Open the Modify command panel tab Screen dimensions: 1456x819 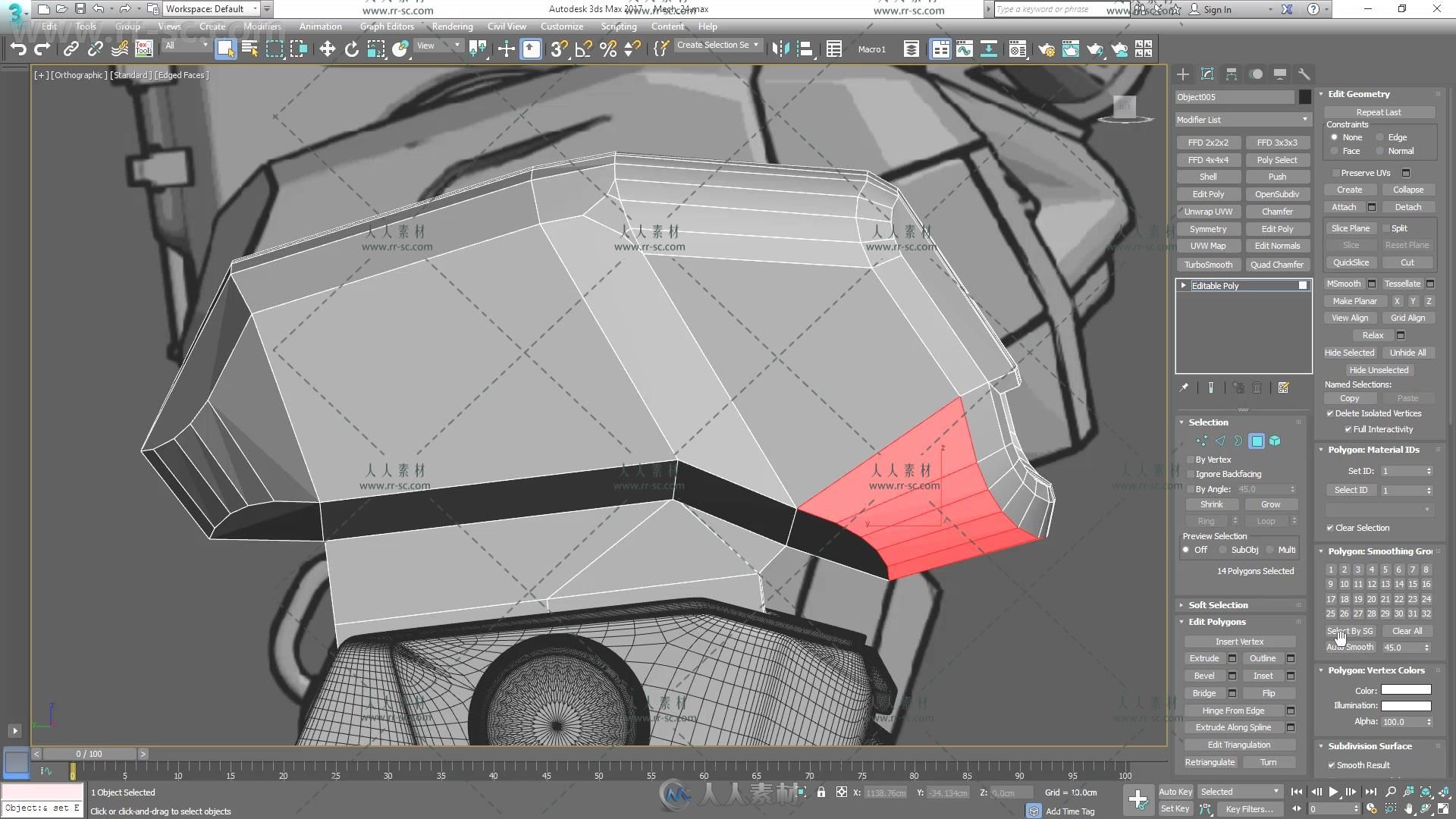pyautogui.click(x=1207, y=74)
